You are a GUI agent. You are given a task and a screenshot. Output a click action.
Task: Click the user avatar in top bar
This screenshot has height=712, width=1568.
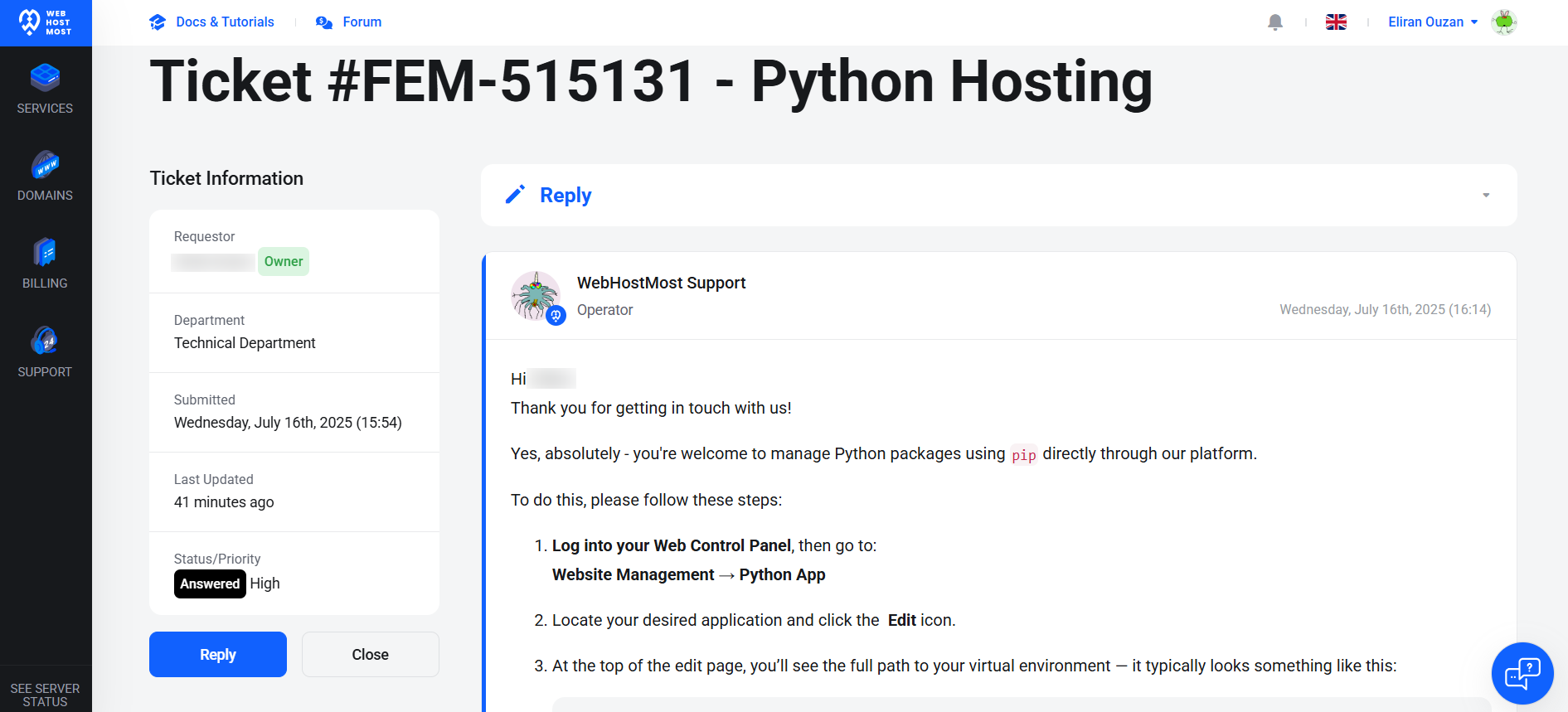(x=1504, y=22)
